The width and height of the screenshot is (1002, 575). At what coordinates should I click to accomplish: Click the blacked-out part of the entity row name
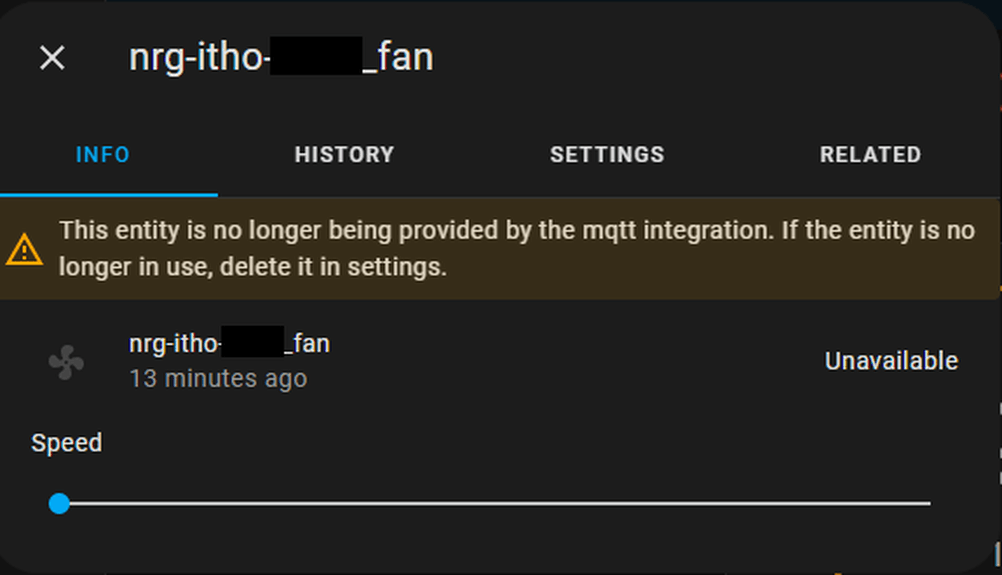pyautogui.click(x=252, y=341)
